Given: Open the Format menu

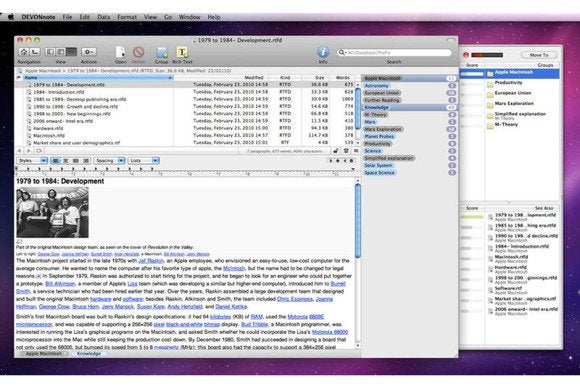Looking at the screenshot, I should click(127, 17).
